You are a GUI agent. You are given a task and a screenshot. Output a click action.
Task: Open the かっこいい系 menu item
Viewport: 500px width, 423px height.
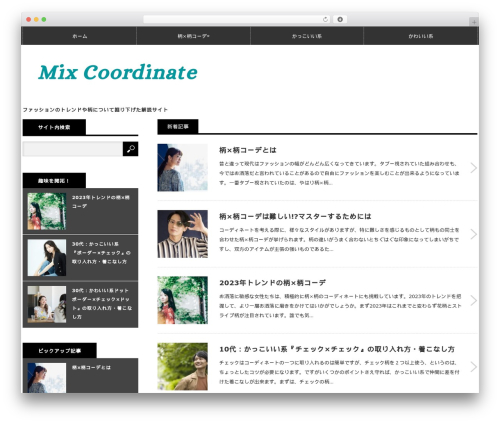click(x=307, y=36)
